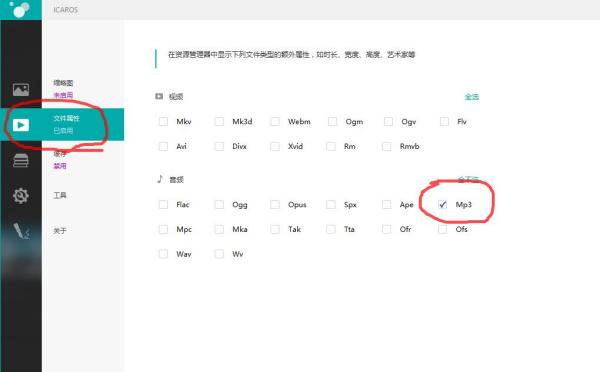Viewport: 600px width, 372px height.
Task: Check the Ogm file type box
Action: [x=333, y=122]
